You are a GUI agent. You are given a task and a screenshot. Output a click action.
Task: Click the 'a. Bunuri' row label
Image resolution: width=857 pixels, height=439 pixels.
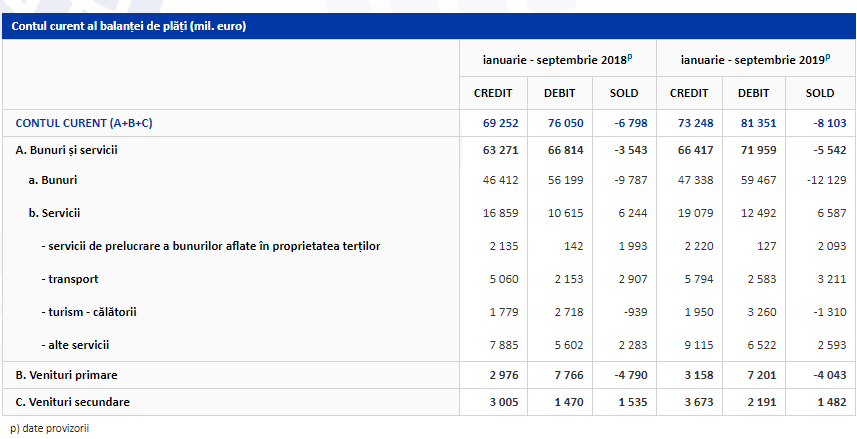52,180
